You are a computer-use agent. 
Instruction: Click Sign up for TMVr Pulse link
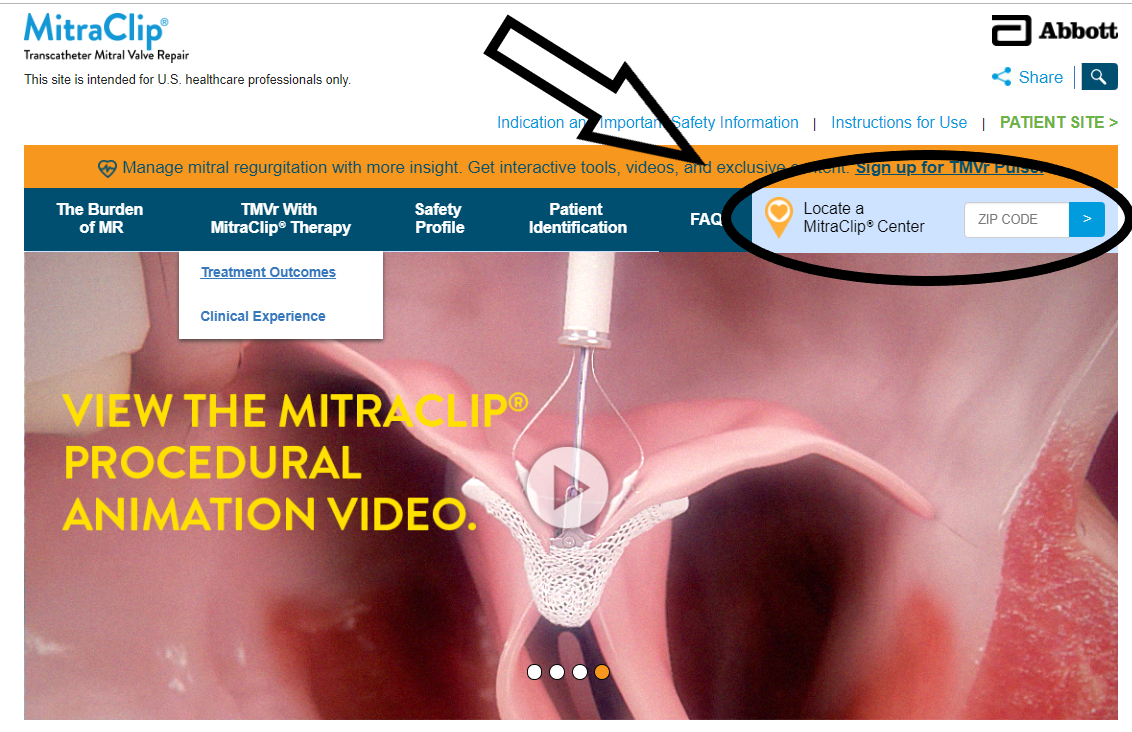pyautogui.click(x=949, y=167)
